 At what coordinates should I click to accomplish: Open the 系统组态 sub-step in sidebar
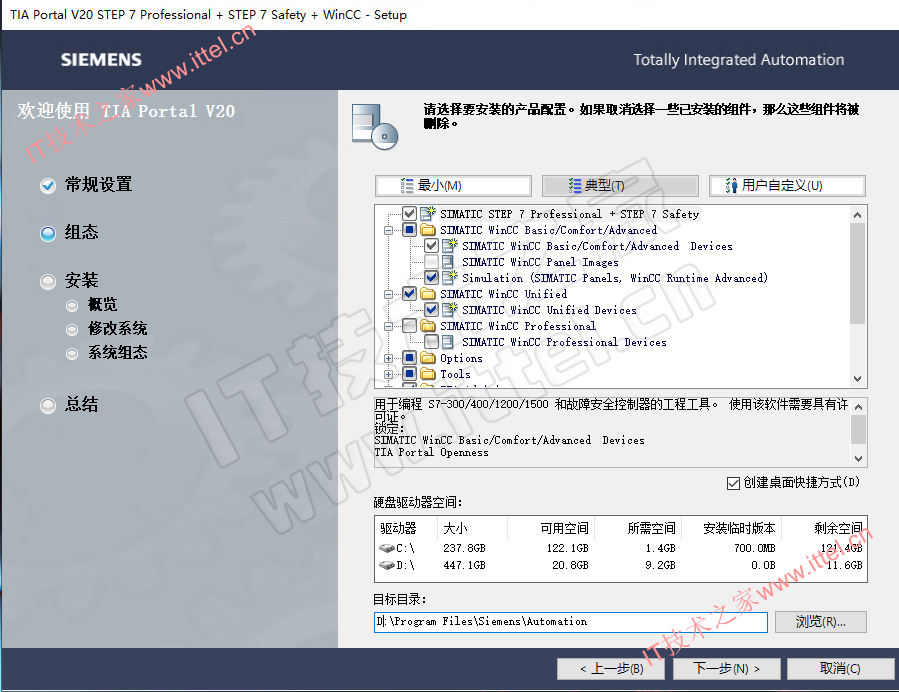[x=107, y=353]
